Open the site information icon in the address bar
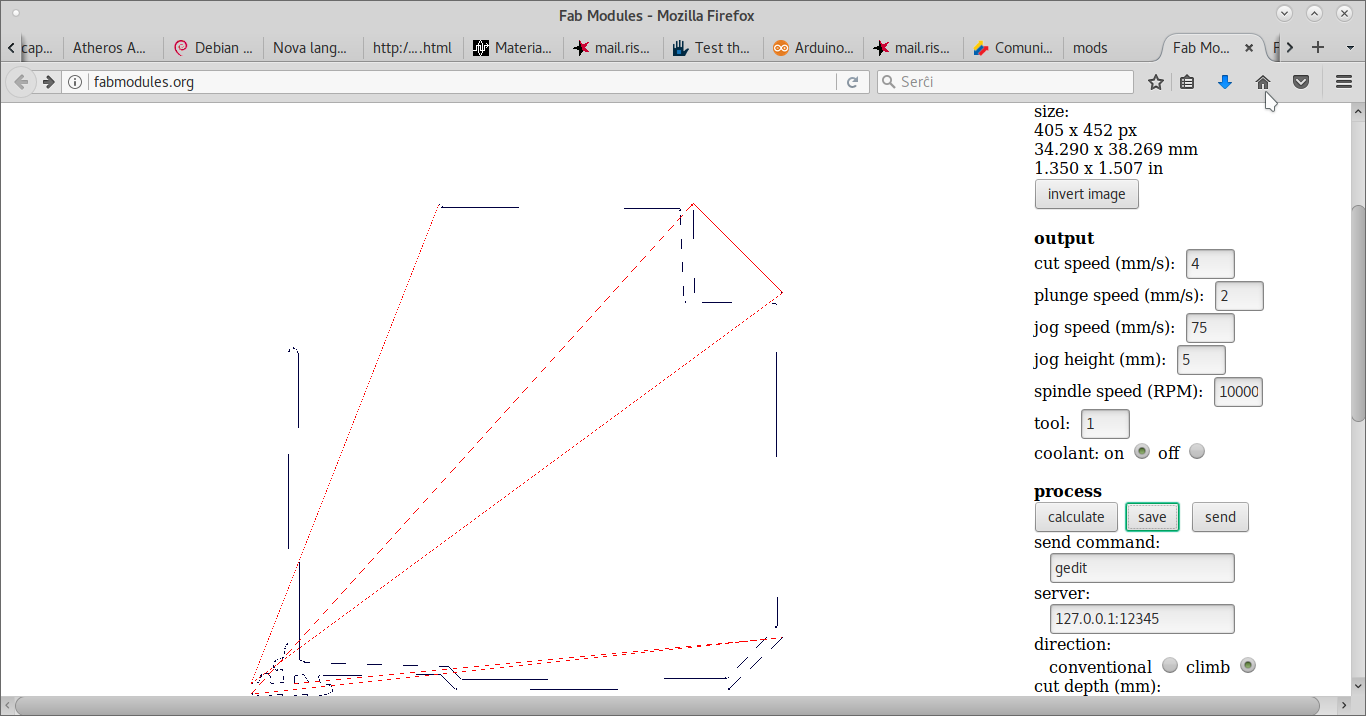 coord(77,82)
